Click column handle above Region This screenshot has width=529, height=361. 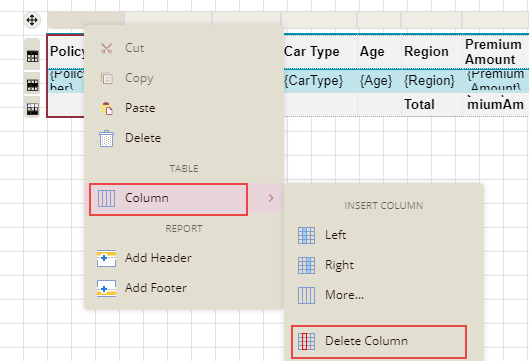point(431,20)
